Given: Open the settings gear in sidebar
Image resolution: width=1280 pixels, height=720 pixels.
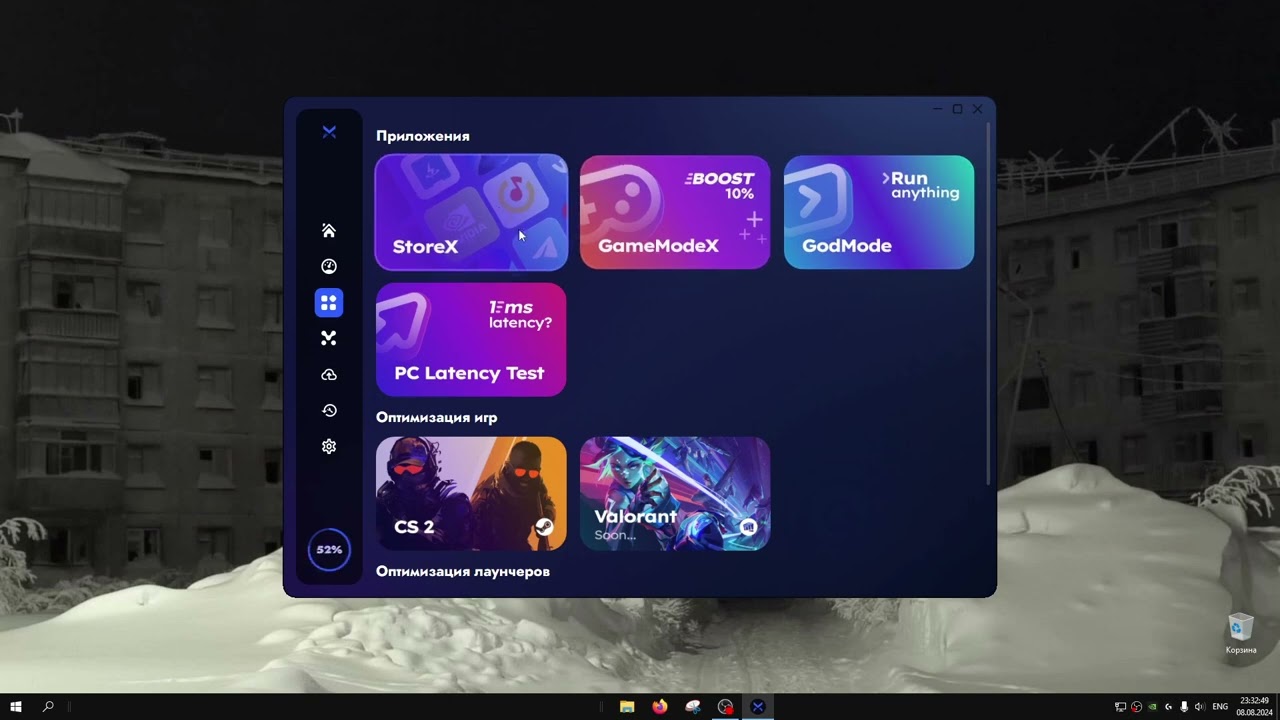Looking at the screenshot, I should point(328,447).
